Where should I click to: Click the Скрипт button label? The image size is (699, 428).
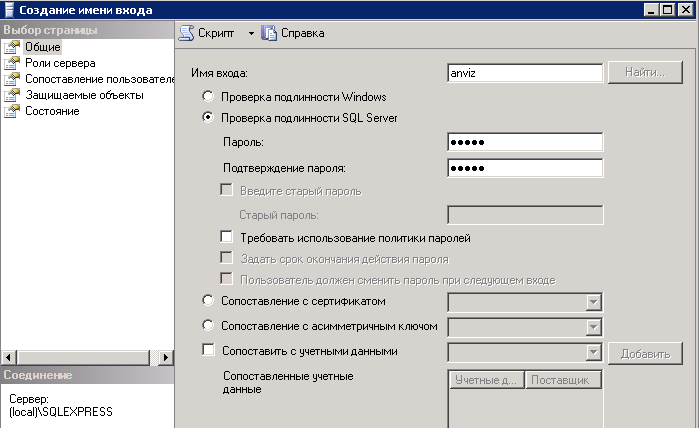(x=216, y=33)
